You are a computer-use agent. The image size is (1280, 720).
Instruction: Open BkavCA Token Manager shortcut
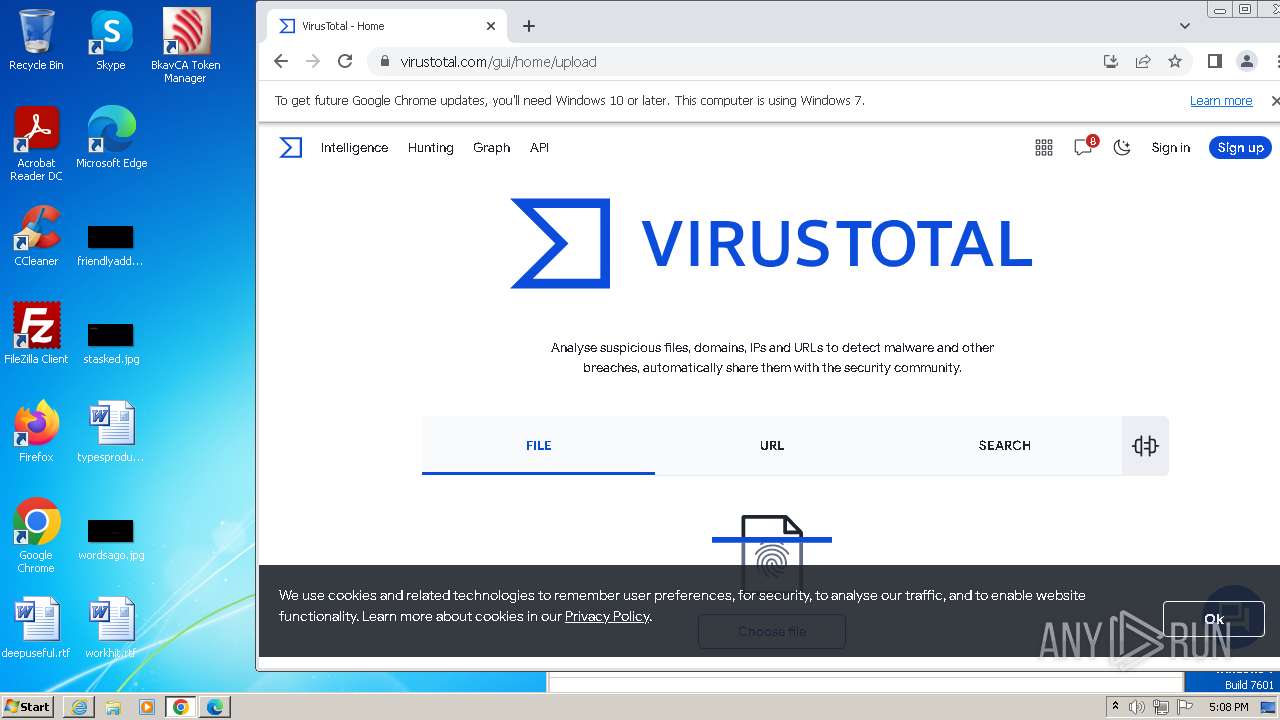point(185,45)
